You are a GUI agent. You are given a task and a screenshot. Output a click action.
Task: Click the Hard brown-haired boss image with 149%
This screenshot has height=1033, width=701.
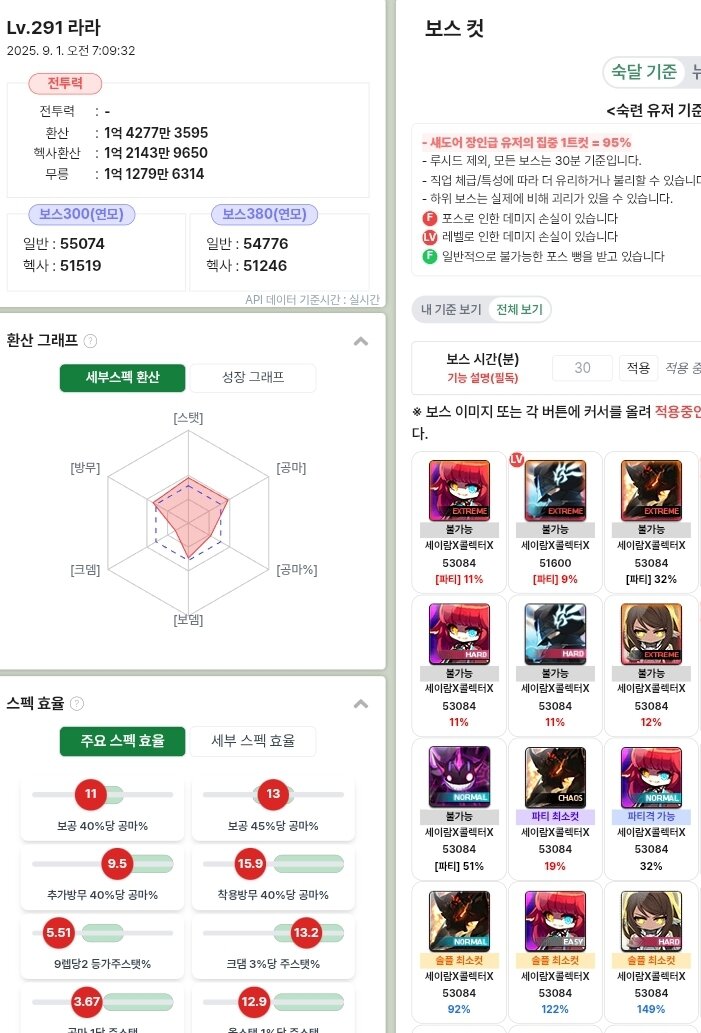(x=652, y=921)
